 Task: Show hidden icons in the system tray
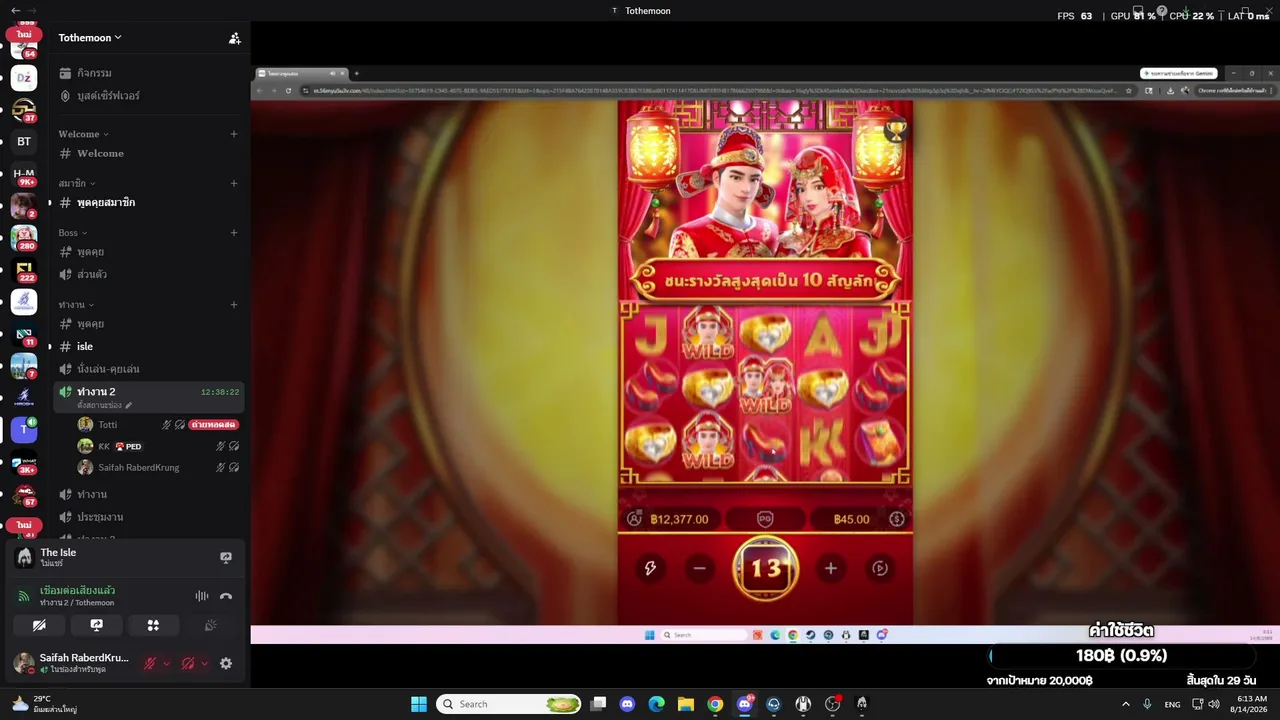click(1125, 704)
